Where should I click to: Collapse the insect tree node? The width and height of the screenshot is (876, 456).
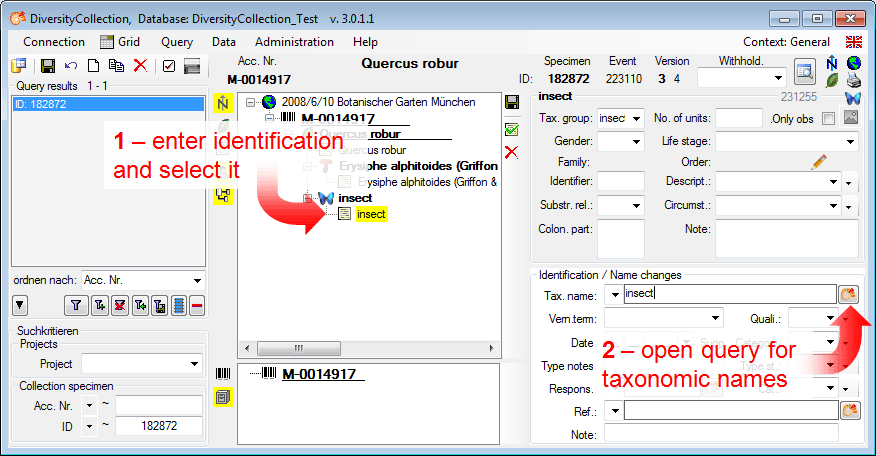point(309,198)
